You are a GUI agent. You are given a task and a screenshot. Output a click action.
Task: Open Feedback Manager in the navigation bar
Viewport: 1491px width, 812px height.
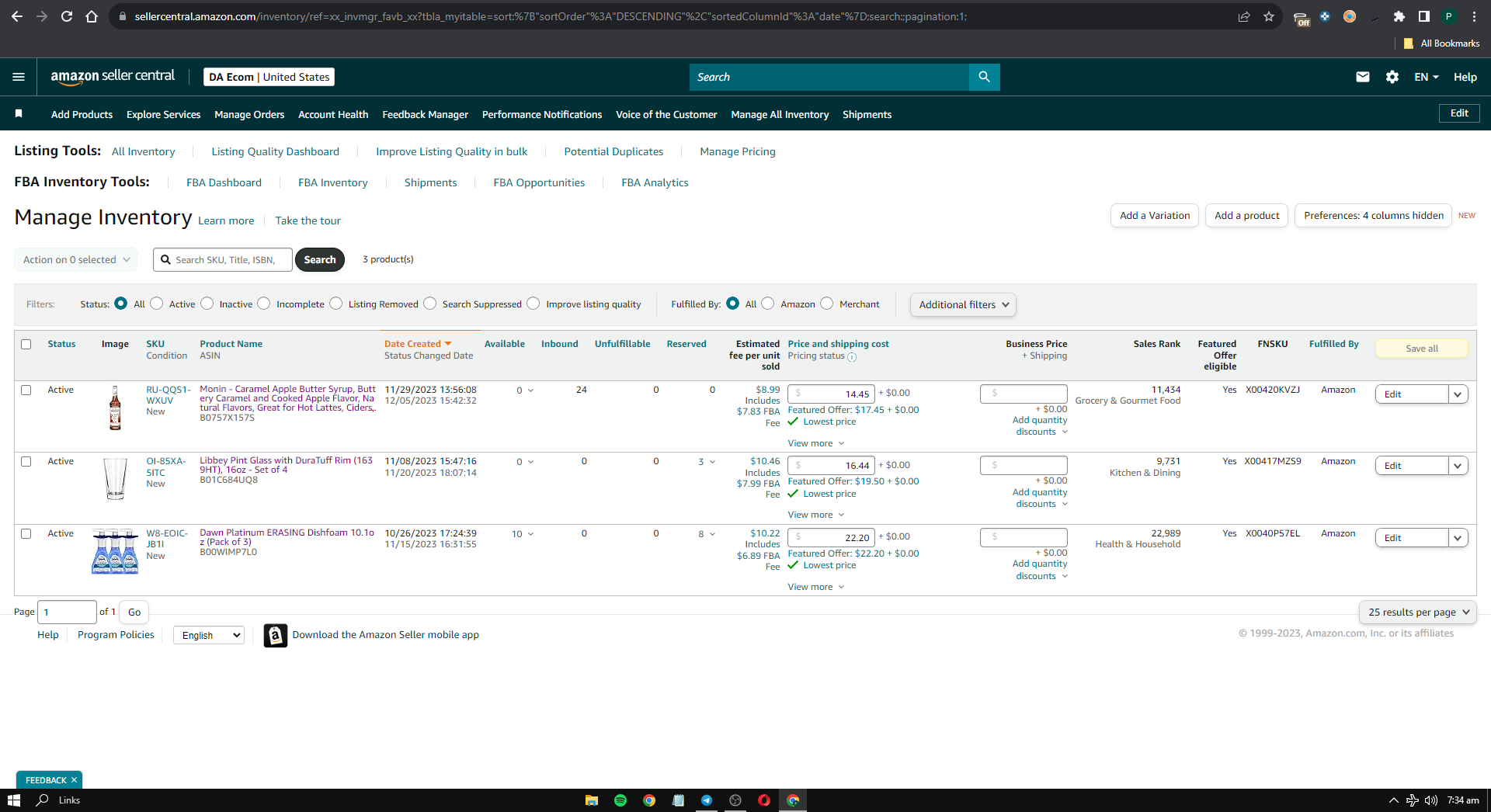[426, 114]
